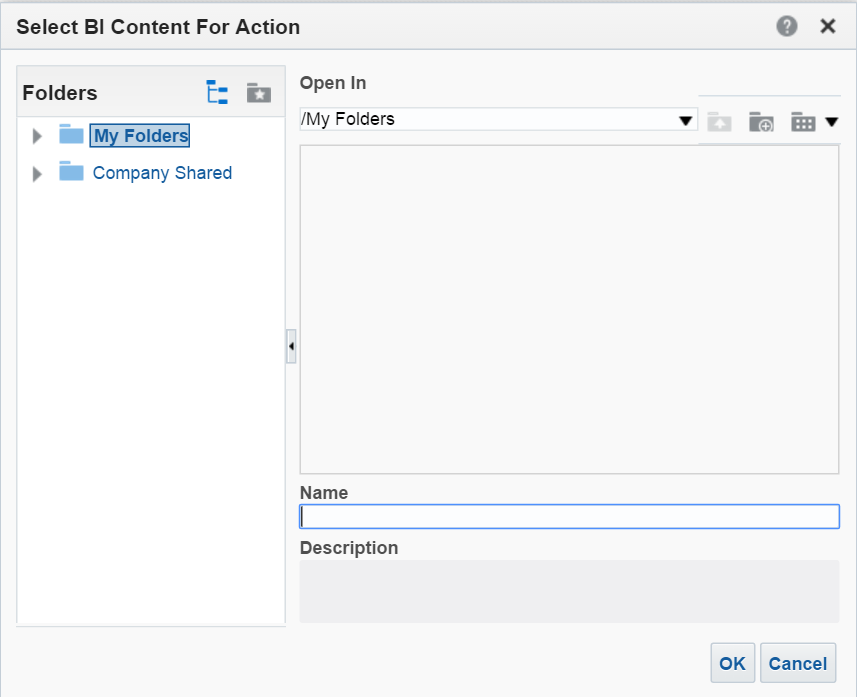Open the help icon in title bar
Image resolution: width=857 pixels, height=697 pixels.
pyautogui.click(x=787, y=27)
